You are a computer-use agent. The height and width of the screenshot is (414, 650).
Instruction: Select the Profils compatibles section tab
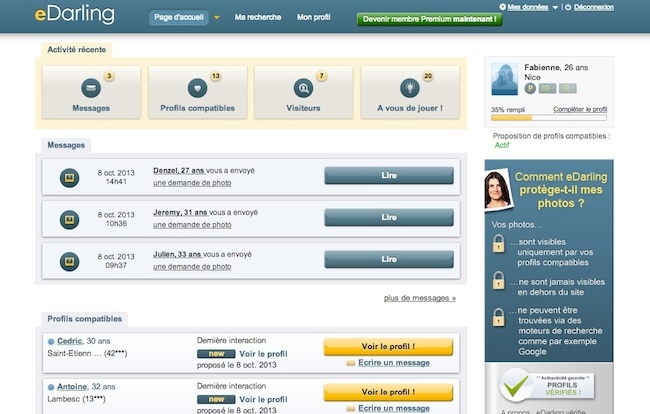coord(85,319)
